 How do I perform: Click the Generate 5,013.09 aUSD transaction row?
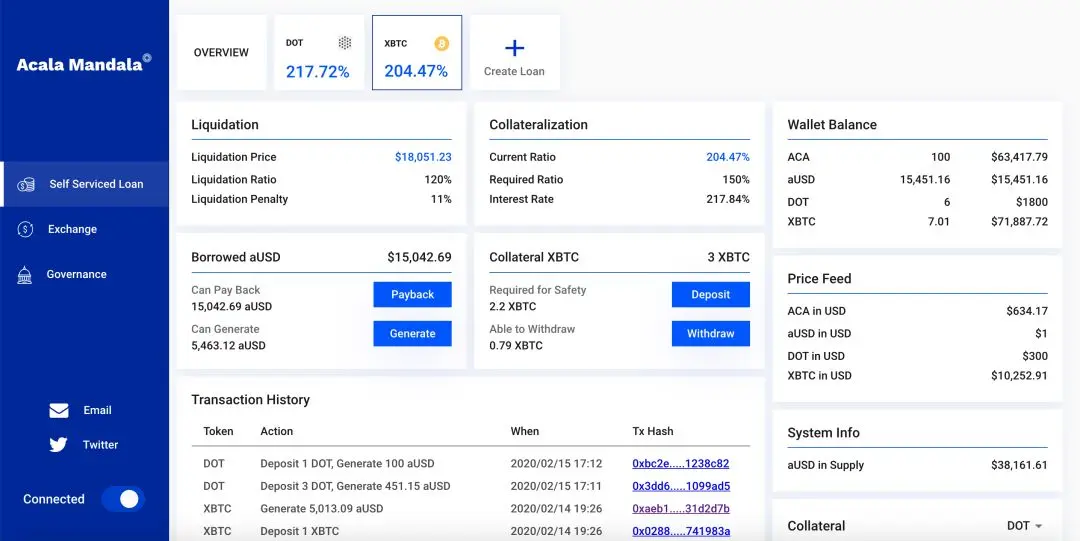point(470,509)
